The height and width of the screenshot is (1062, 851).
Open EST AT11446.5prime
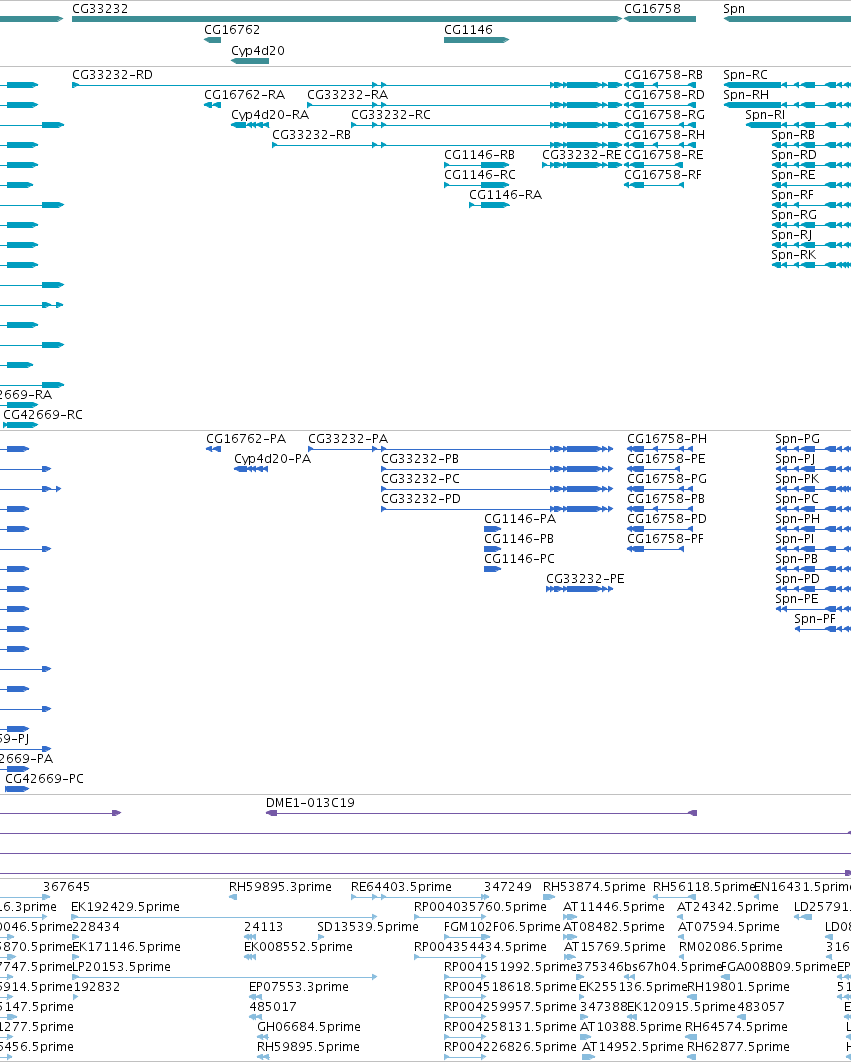[614, 906]
